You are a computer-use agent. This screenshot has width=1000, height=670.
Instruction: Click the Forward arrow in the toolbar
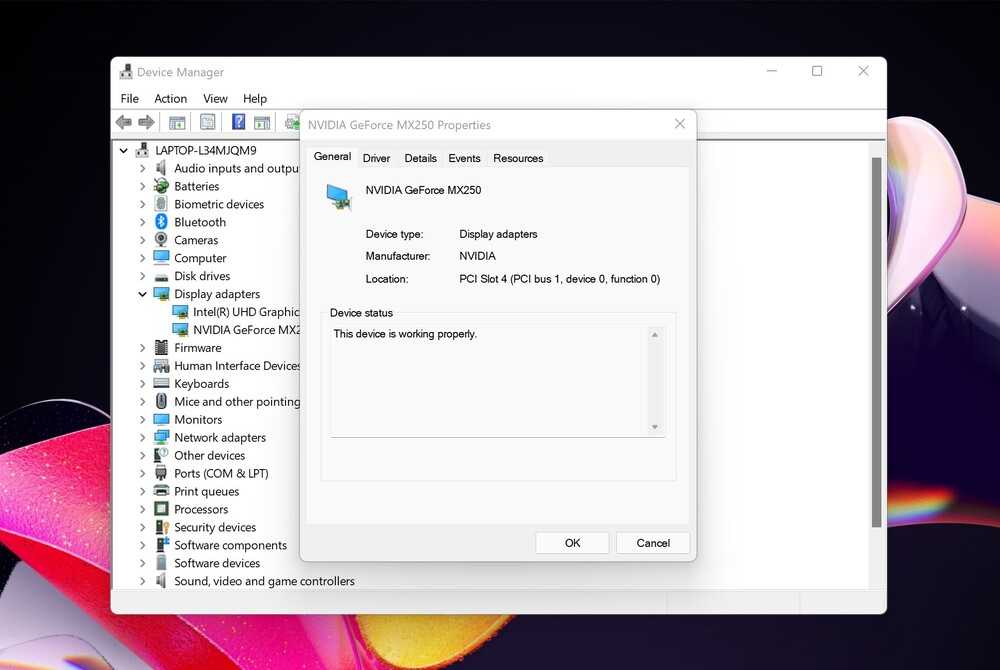point(146,122)
